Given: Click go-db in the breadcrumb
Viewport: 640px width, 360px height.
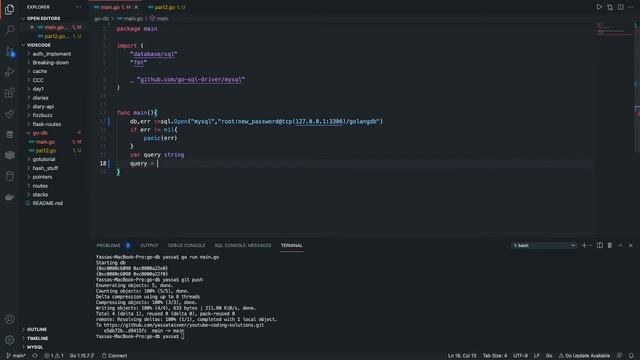Looking at the screenshot, I should 102,18.
